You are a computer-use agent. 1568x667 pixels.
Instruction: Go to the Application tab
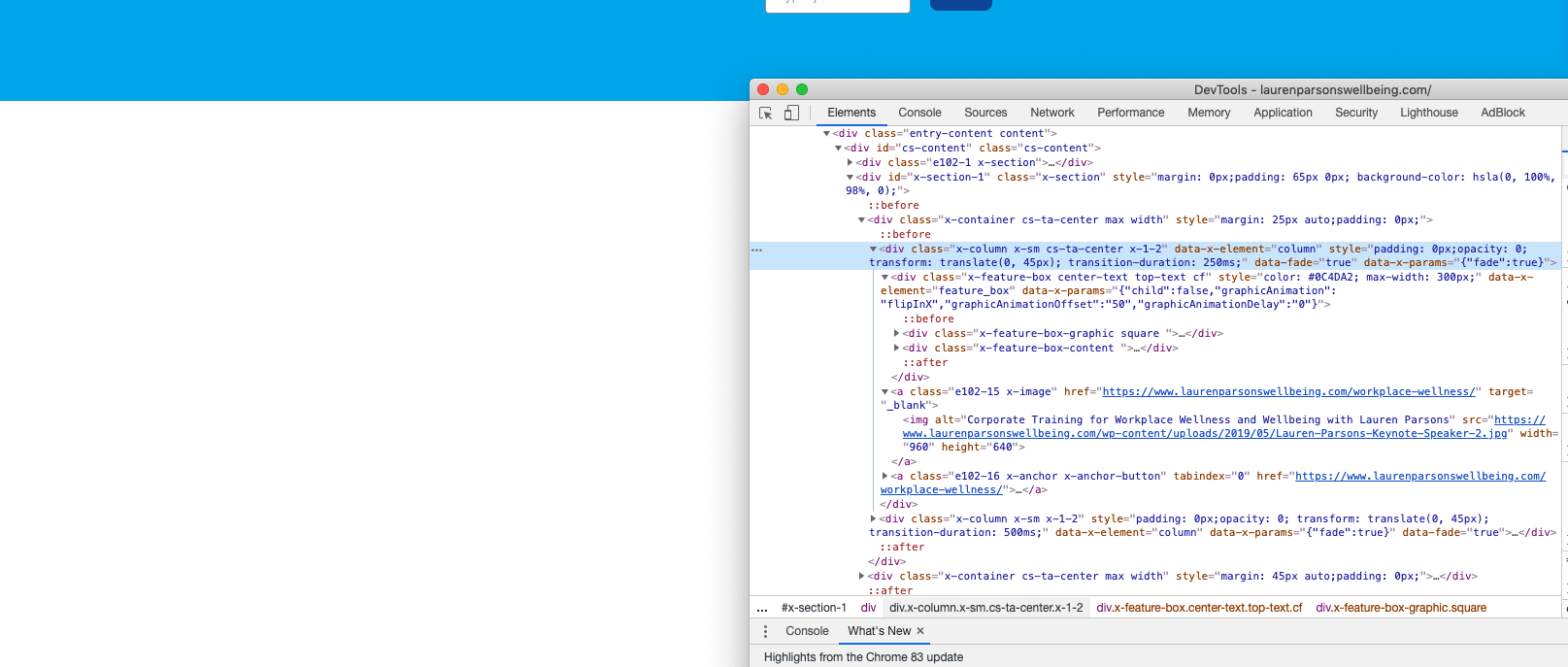[1283, 113]
